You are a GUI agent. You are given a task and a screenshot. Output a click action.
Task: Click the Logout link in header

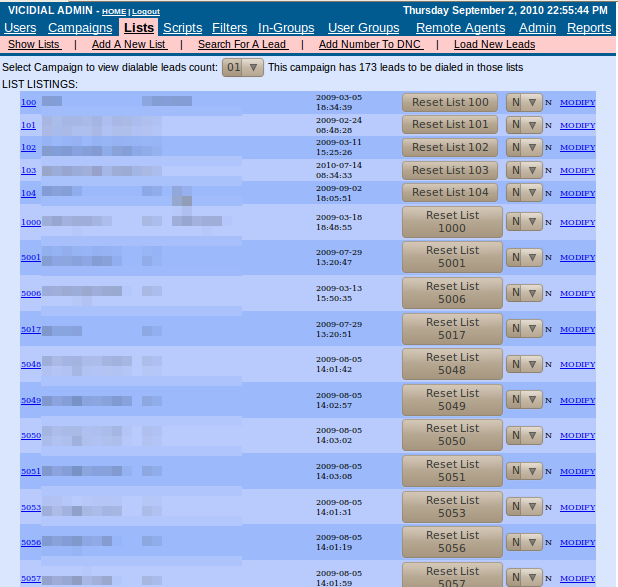click(x=146, y=11)
